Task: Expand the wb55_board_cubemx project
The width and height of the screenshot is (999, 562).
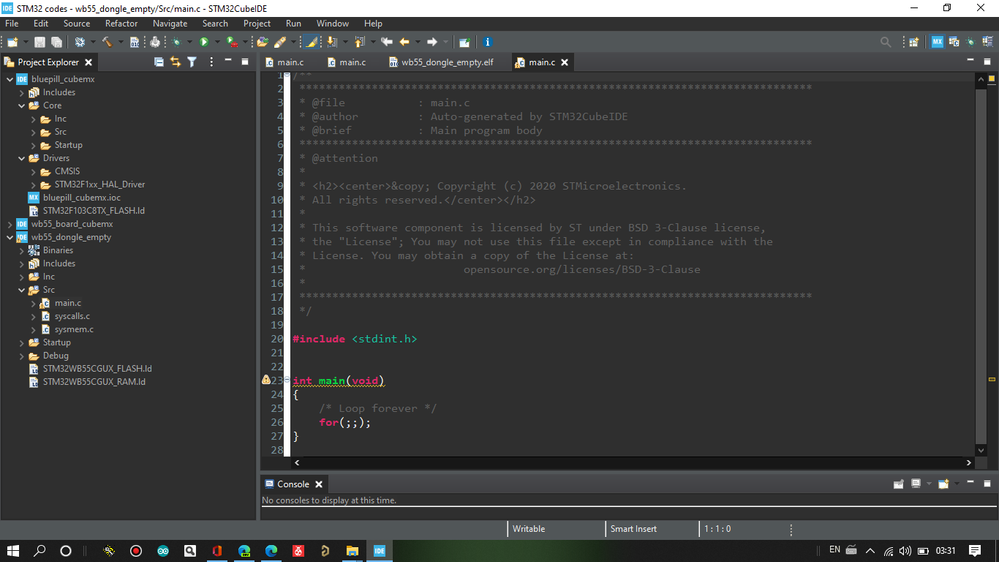Action: (10, 224)
